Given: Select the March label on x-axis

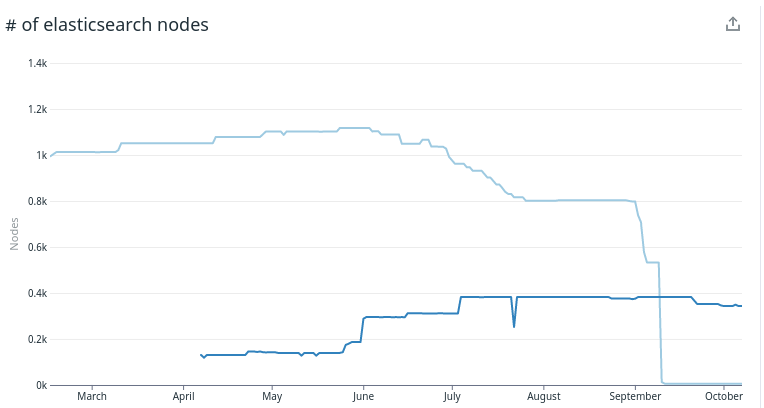Looking at the screenshot, I should click(x=92, y=396).
